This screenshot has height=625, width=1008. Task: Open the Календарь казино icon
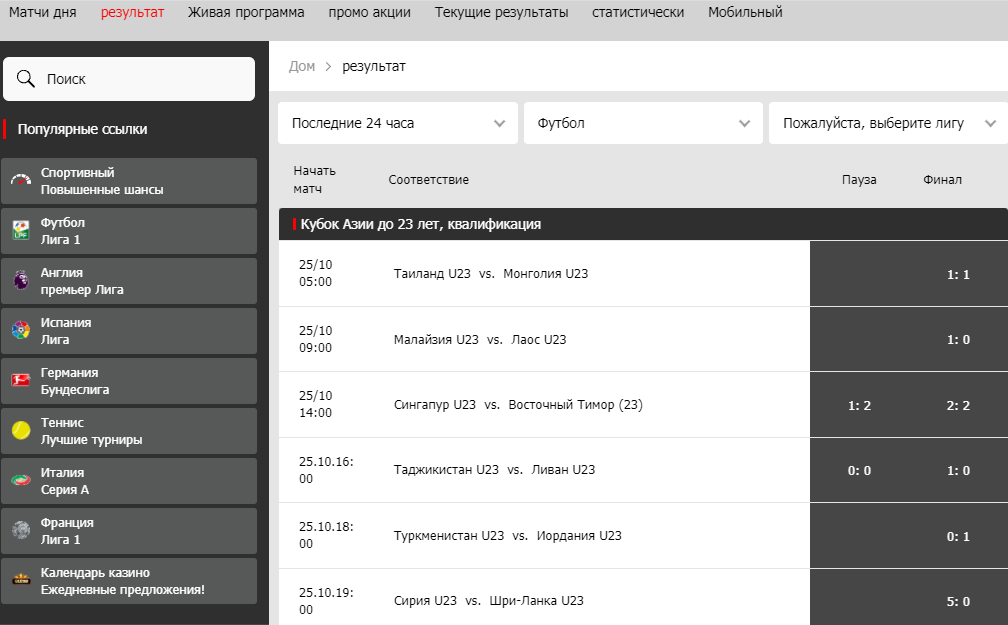tap(21, 581)
